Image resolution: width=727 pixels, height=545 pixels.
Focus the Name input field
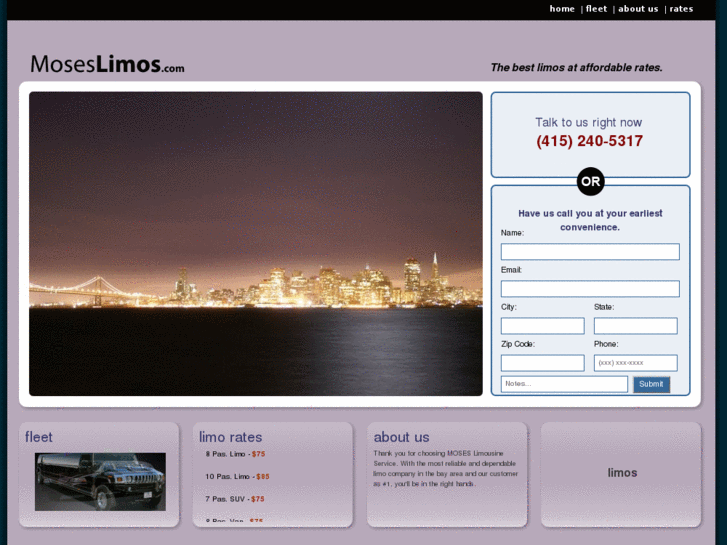[590, 251]
